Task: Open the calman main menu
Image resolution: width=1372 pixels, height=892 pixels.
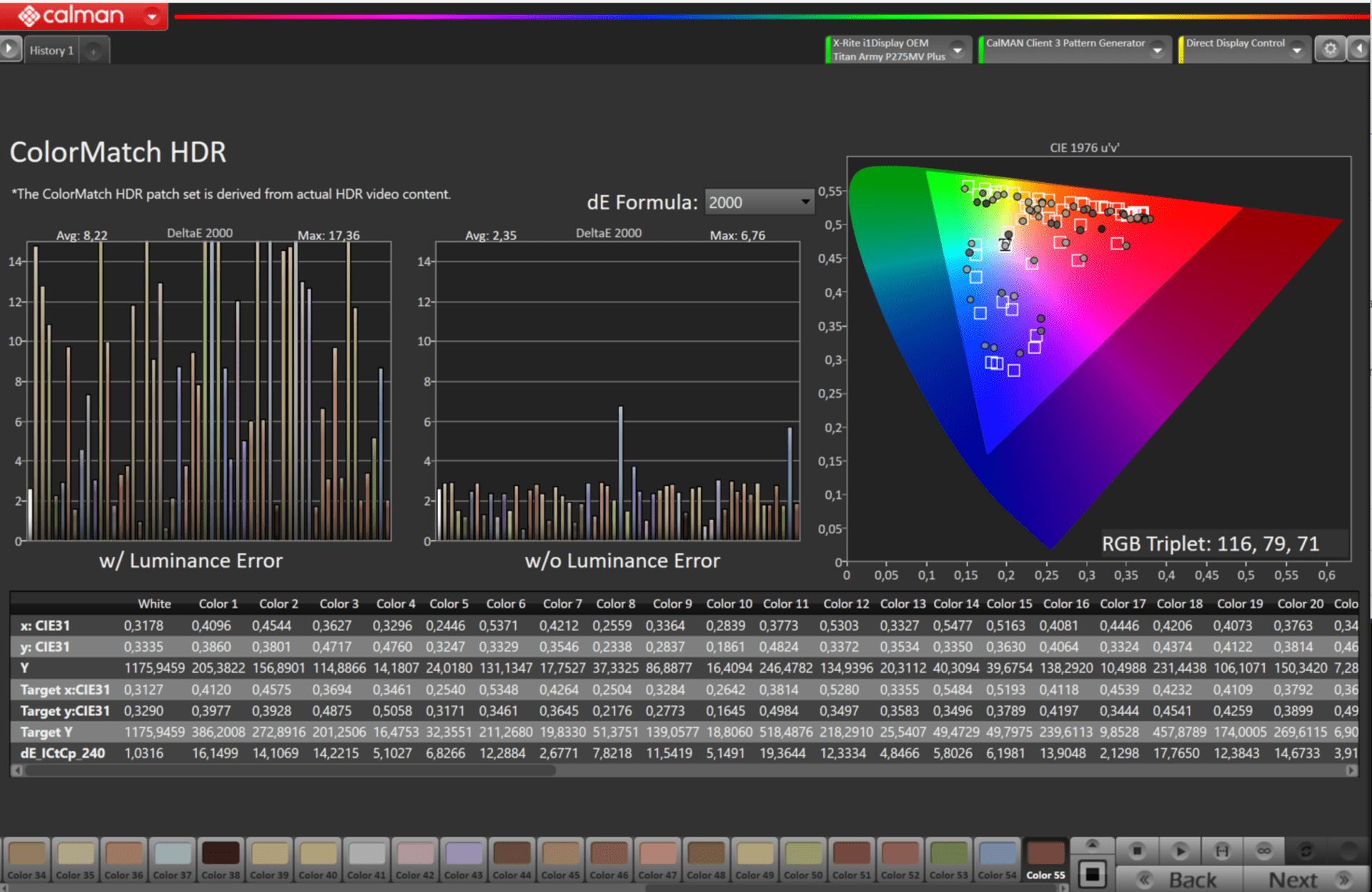Action: click(x=152, y=16)
